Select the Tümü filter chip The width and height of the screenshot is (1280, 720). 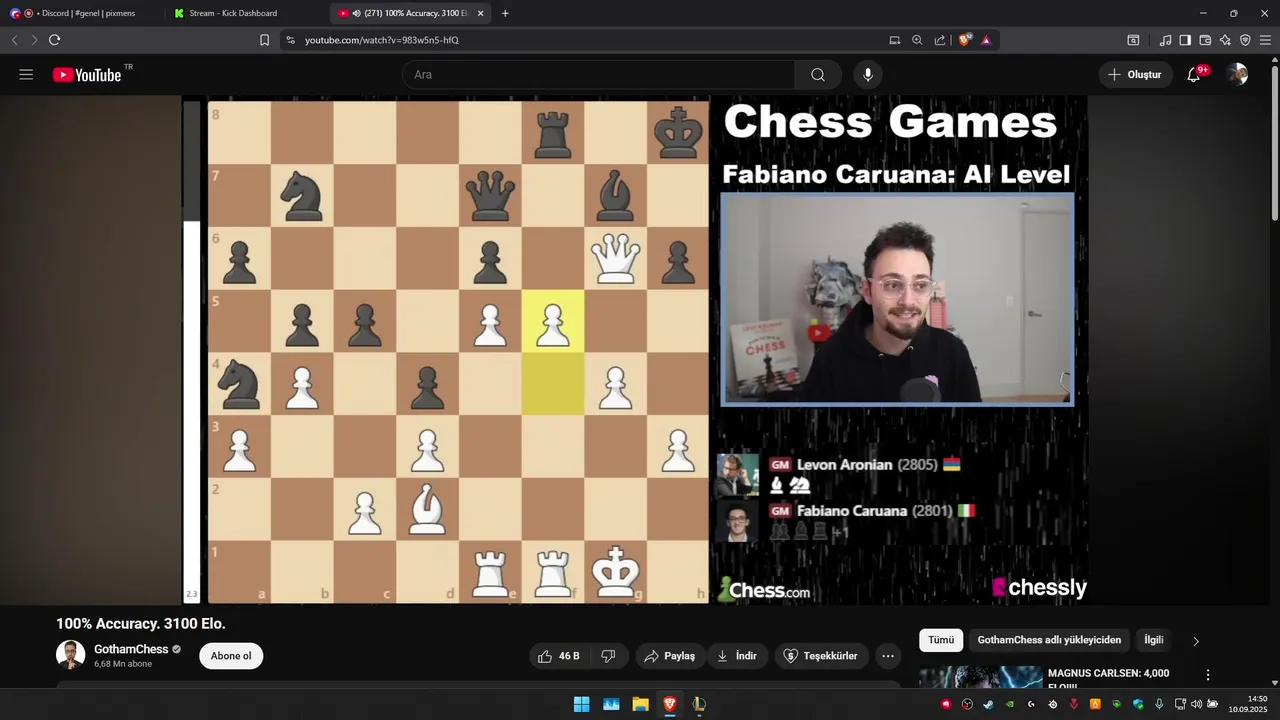[x=941, y=640]
